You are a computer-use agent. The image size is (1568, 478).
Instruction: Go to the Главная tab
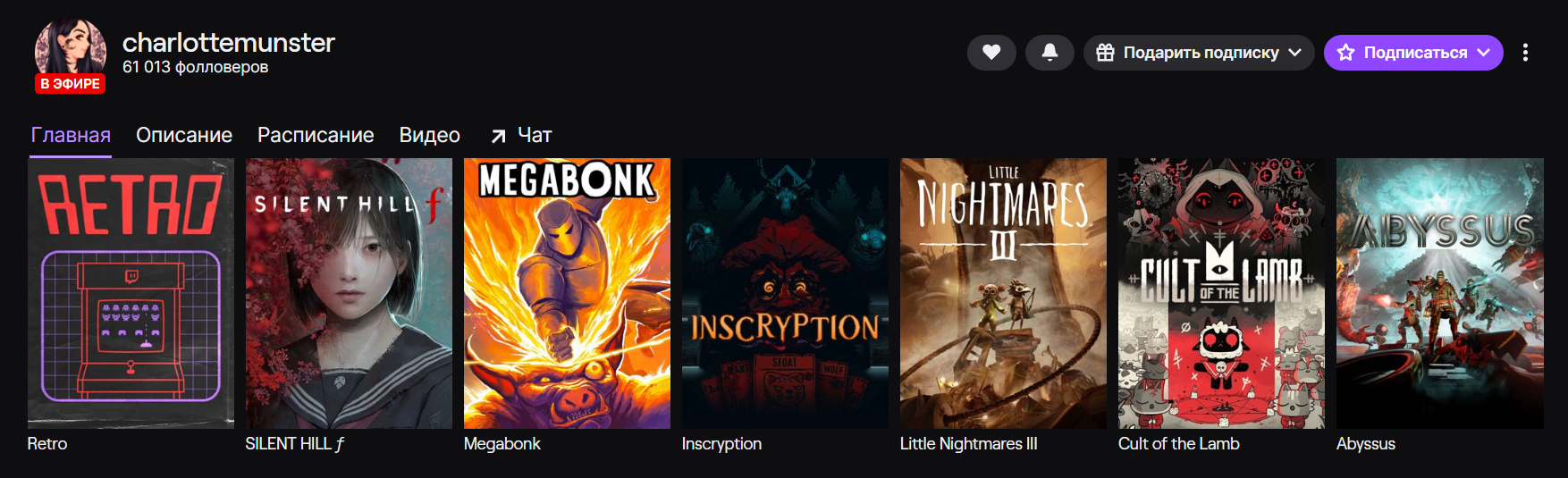pos(71,135)
